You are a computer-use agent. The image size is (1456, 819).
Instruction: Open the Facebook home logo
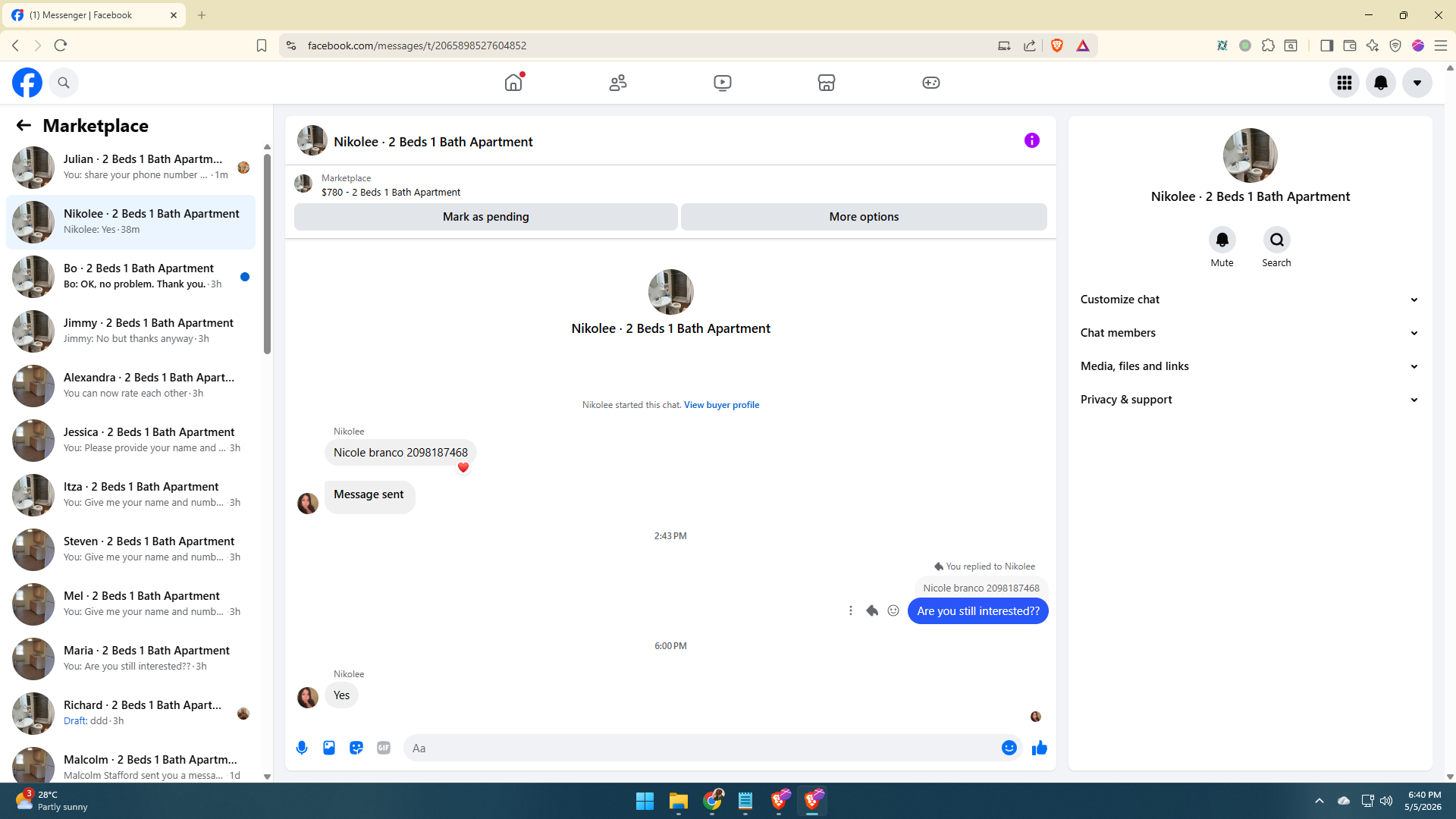pyautogui.click(x=27, y=83)
